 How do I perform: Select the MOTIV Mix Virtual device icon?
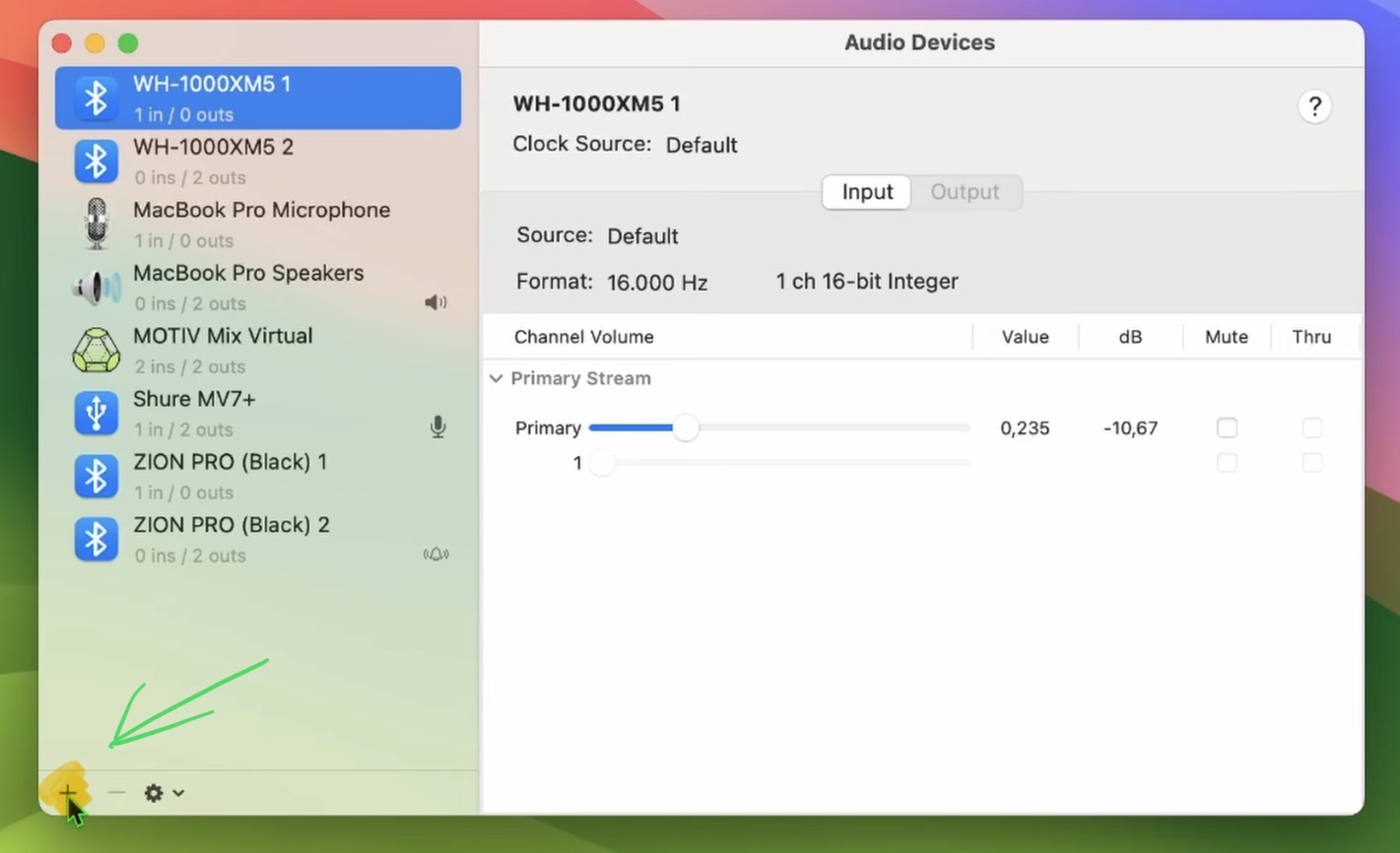pyautogui.click(x=96, y=350)
